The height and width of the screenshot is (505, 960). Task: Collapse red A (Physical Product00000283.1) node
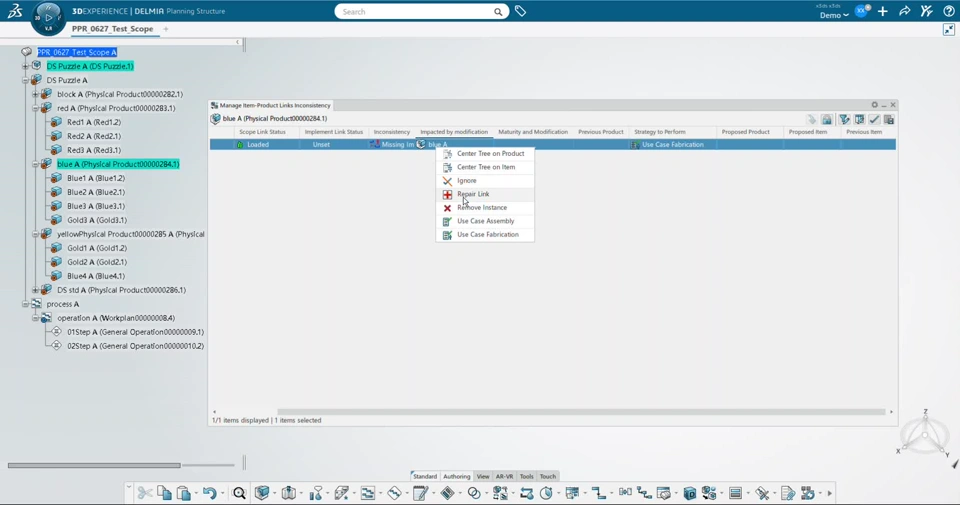pyautogui.click(x=36, y=108)
